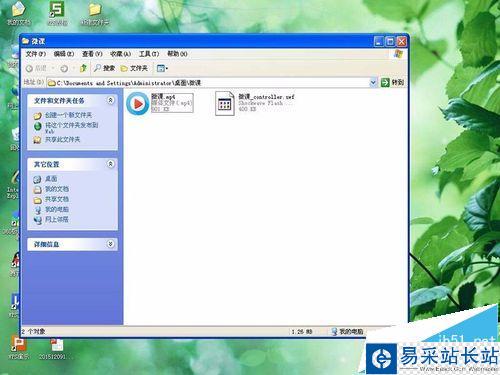
Task: Click 创建一个新文件夹 link
Action: click(68, 115)
